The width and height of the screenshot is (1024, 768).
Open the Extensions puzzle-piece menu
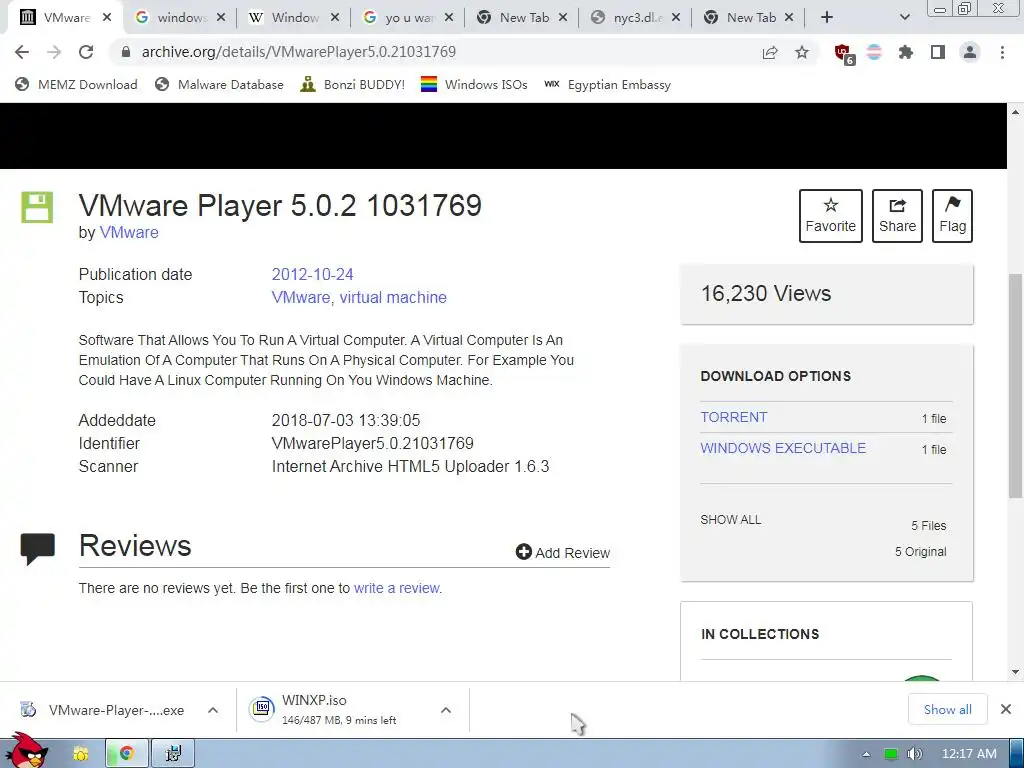(x=905, y=52)
